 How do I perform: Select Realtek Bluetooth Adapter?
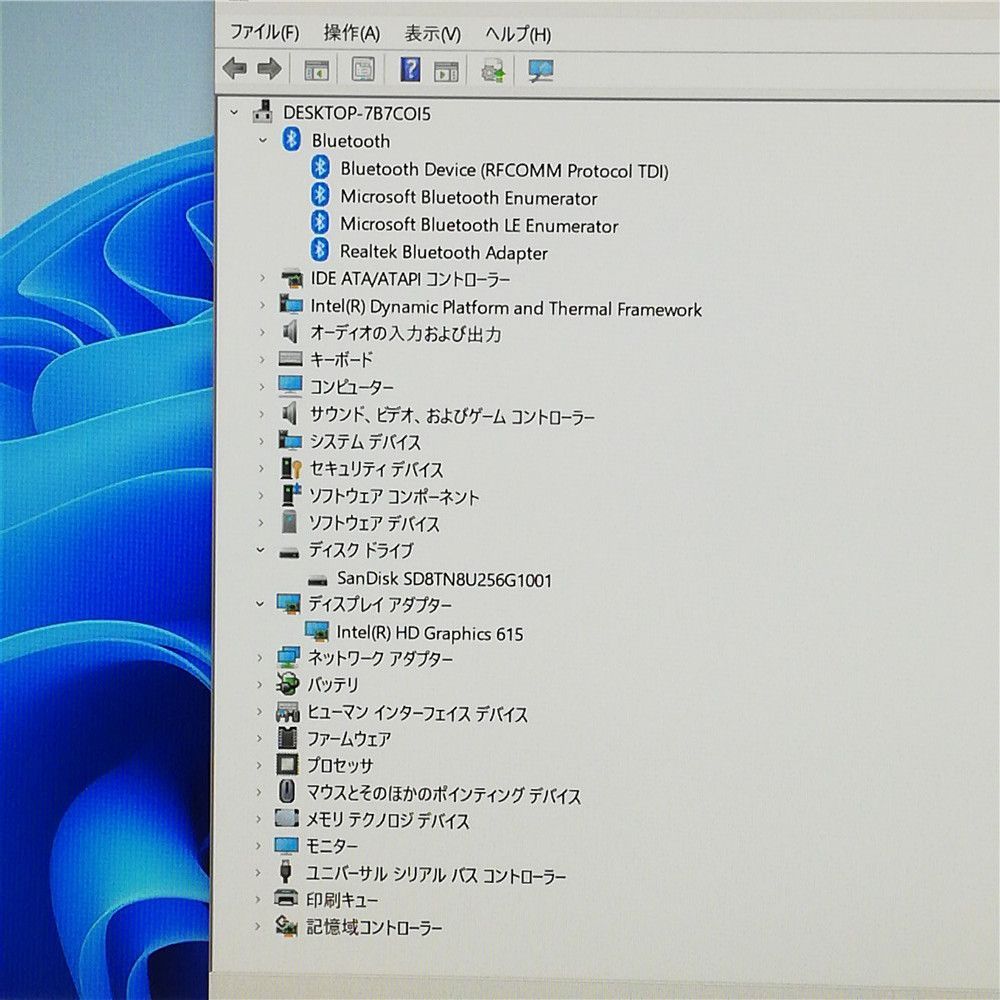443,252
